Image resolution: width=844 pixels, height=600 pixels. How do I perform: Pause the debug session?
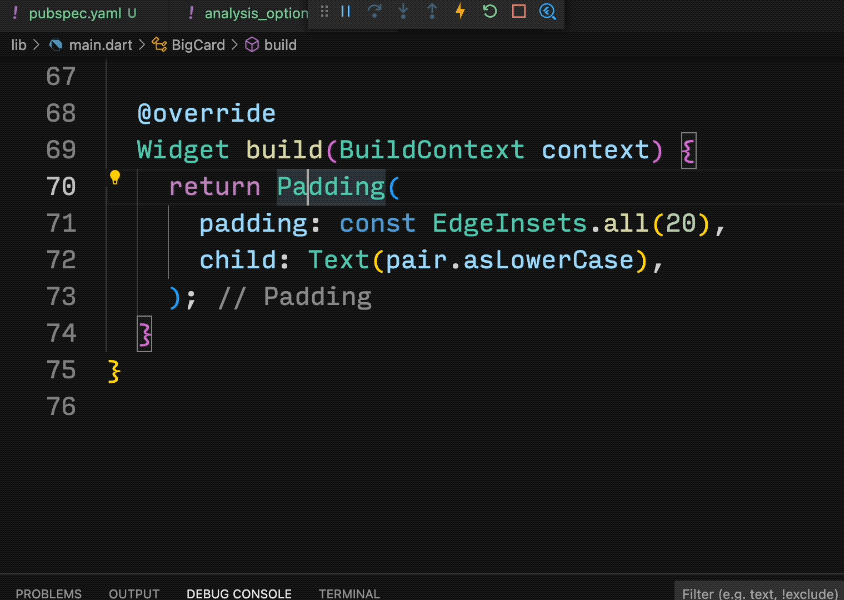coord(346,12)
